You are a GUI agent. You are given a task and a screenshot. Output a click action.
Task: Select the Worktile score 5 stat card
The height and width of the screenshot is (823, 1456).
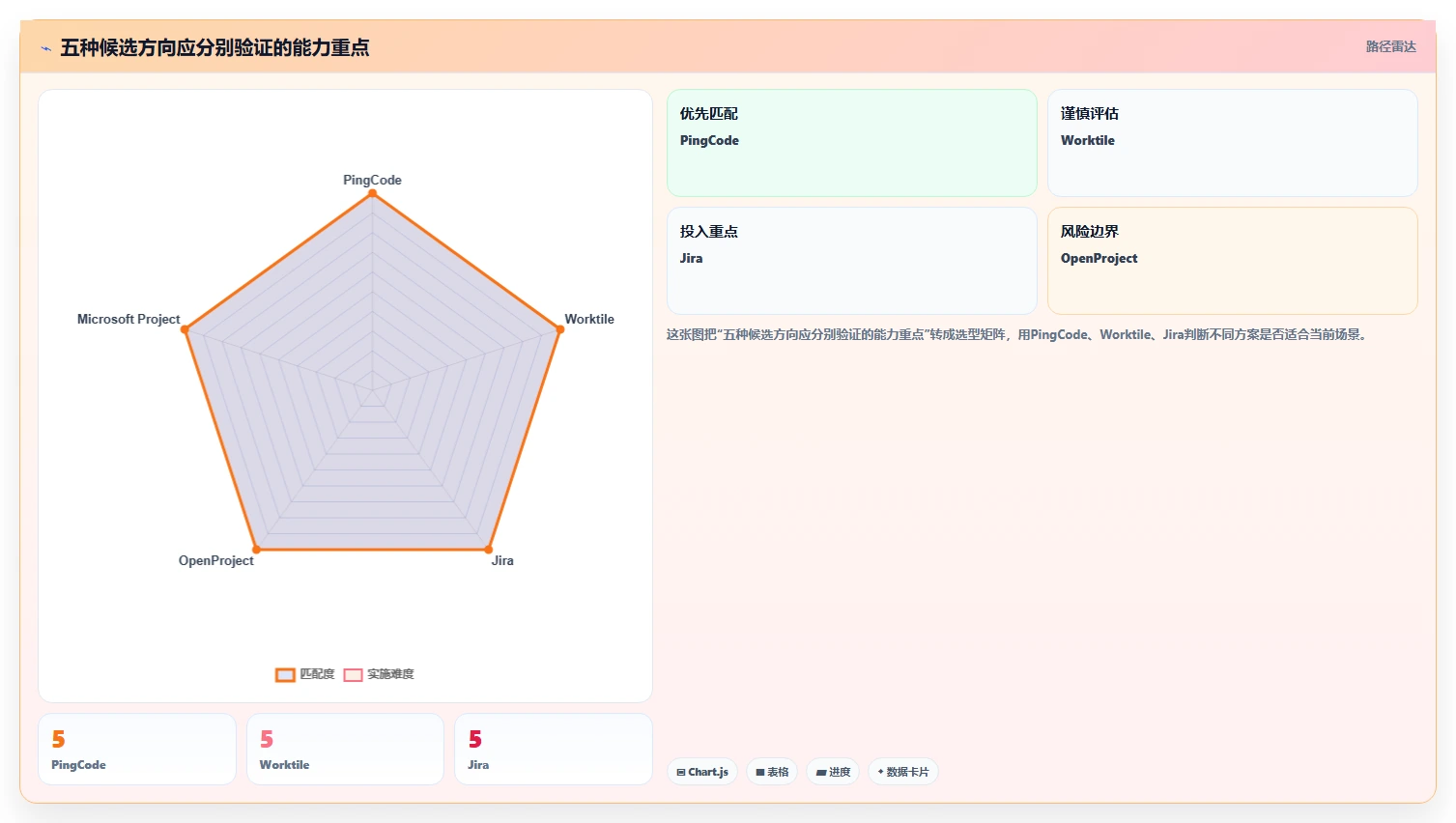345,749
